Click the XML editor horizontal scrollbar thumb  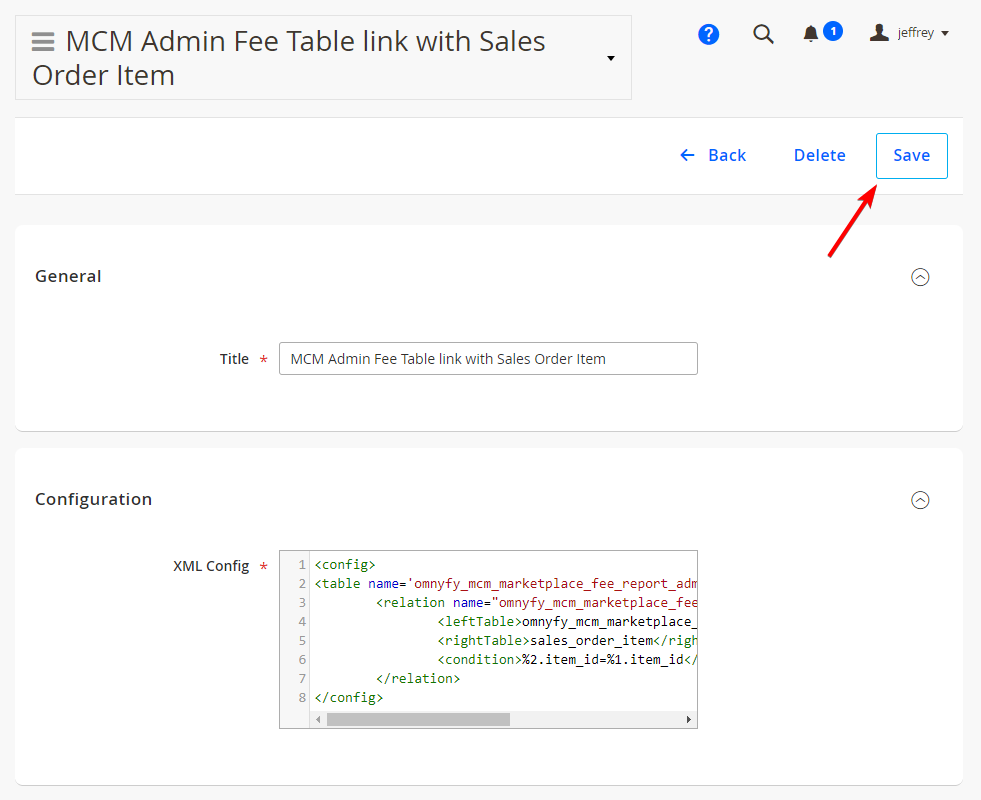click(x=418, y=719)
